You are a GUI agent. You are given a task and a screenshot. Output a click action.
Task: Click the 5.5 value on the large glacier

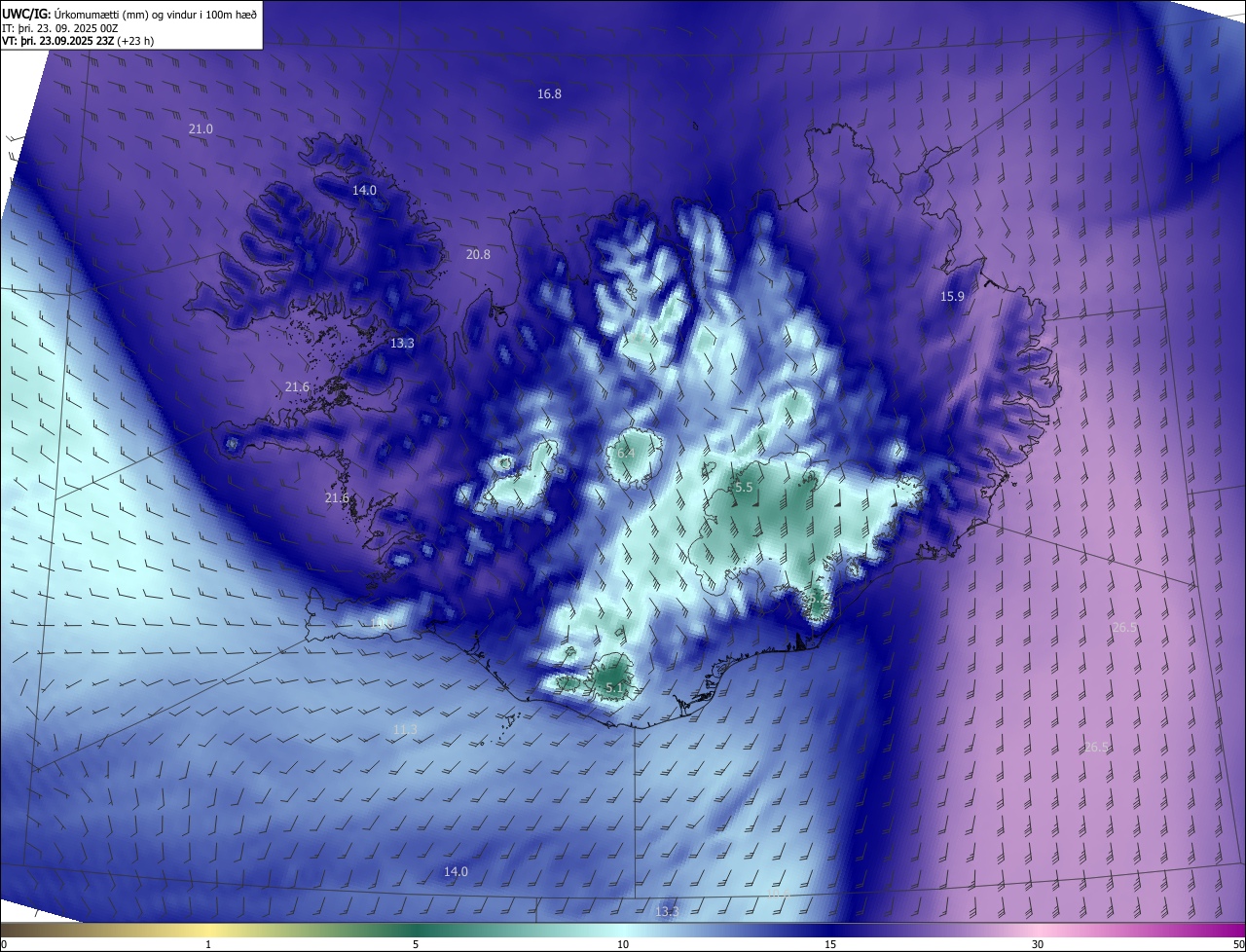click(744, 488)
